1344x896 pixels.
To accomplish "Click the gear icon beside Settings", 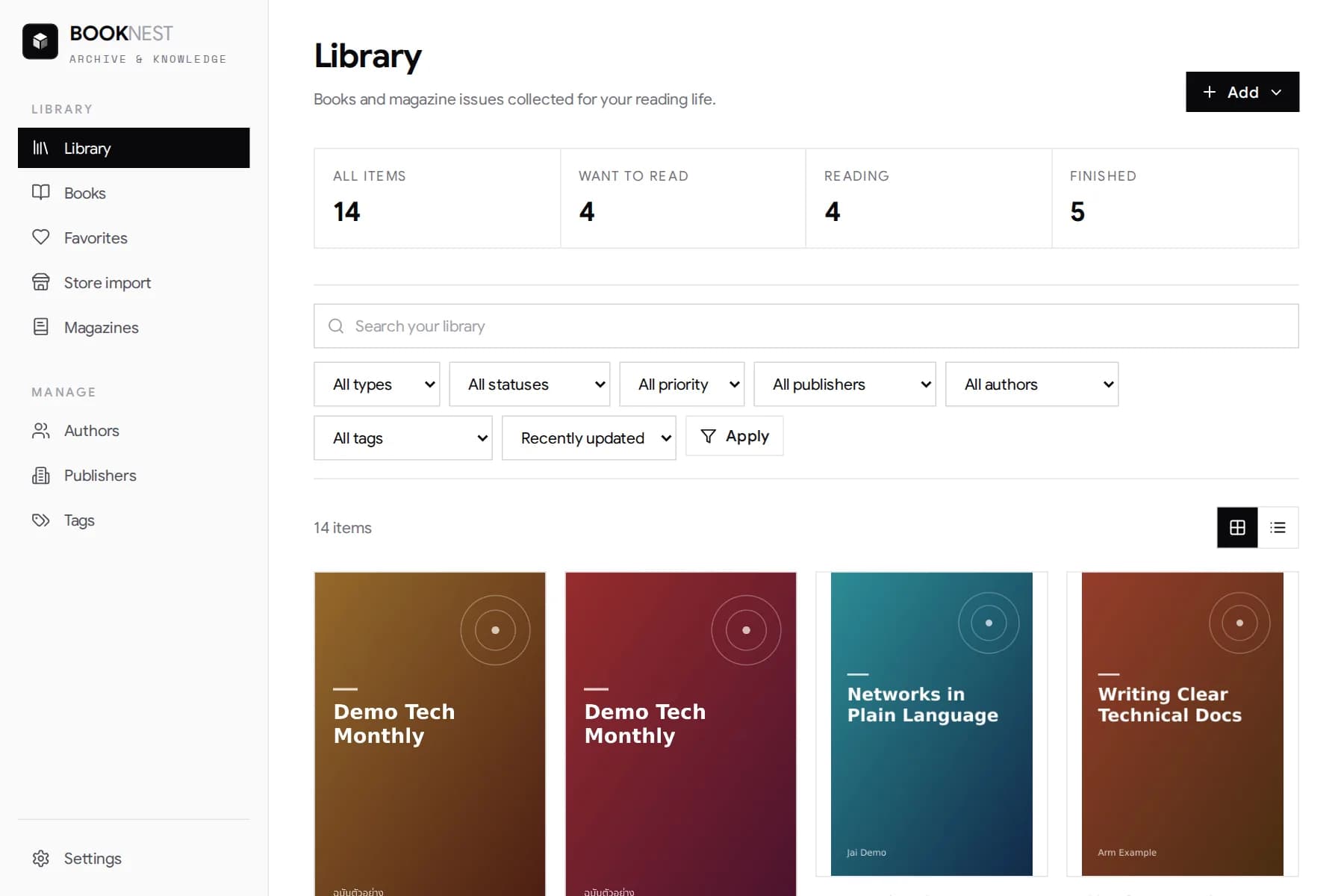I will 41,859.
